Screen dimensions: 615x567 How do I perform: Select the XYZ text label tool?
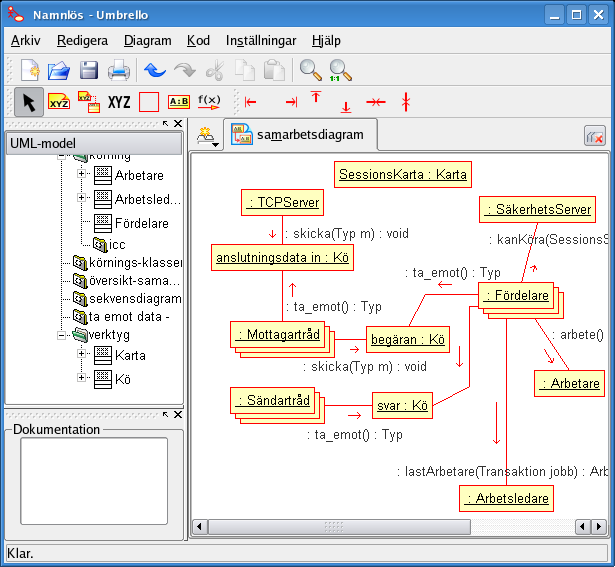tap(119, 102)
